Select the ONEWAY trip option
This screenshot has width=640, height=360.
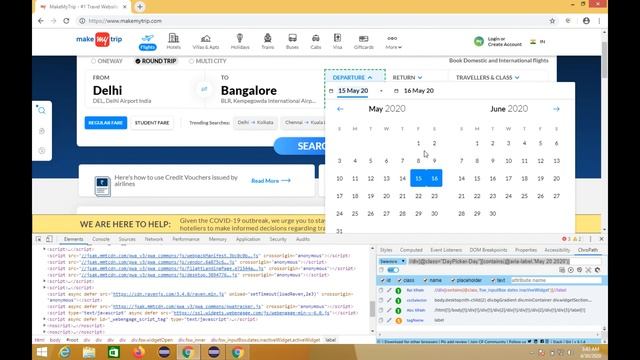point(107,61)
